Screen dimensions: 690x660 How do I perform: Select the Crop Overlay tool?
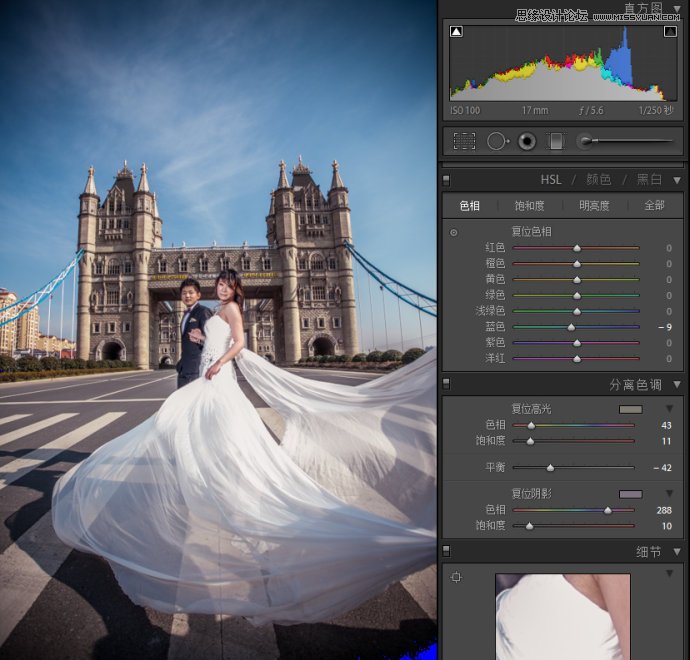point(464,142)
